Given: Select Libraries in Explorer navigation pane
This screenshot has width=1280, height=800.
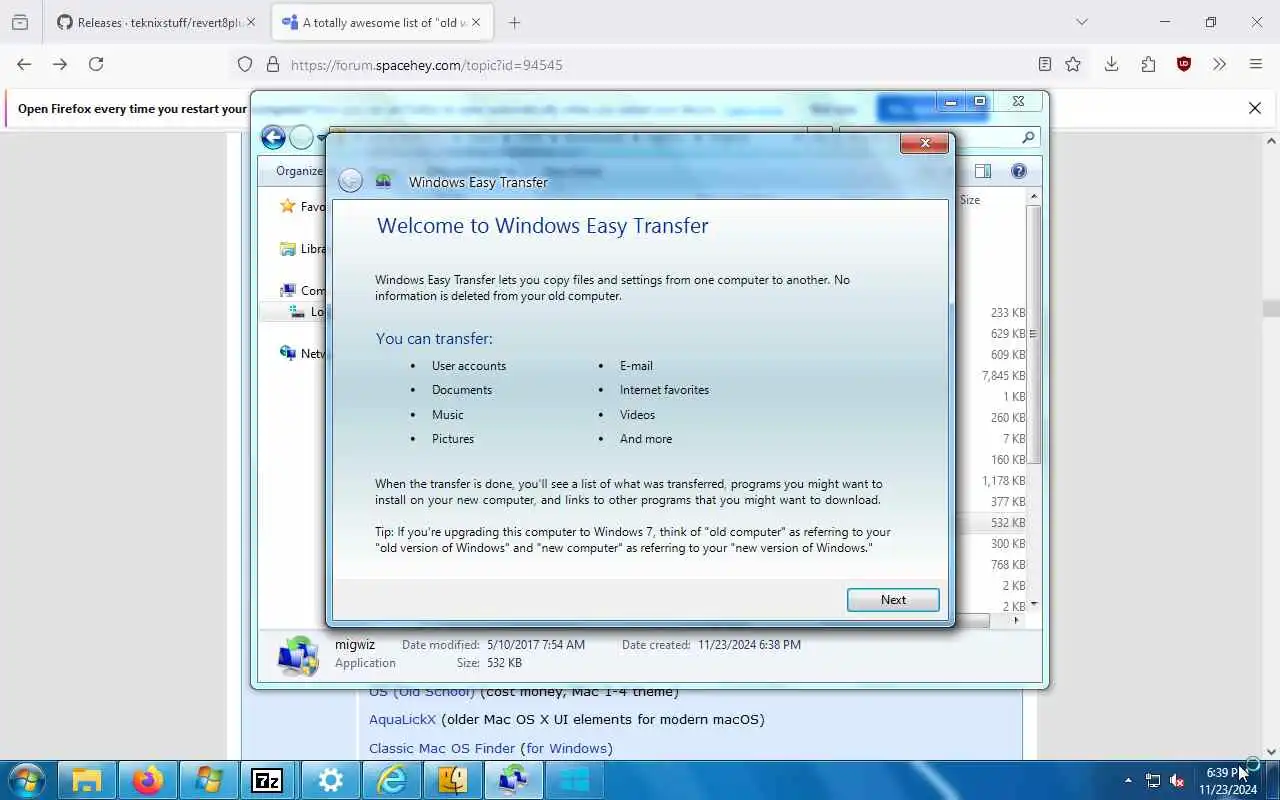Looking at the screenshot, I should click(x=304, y=248).
